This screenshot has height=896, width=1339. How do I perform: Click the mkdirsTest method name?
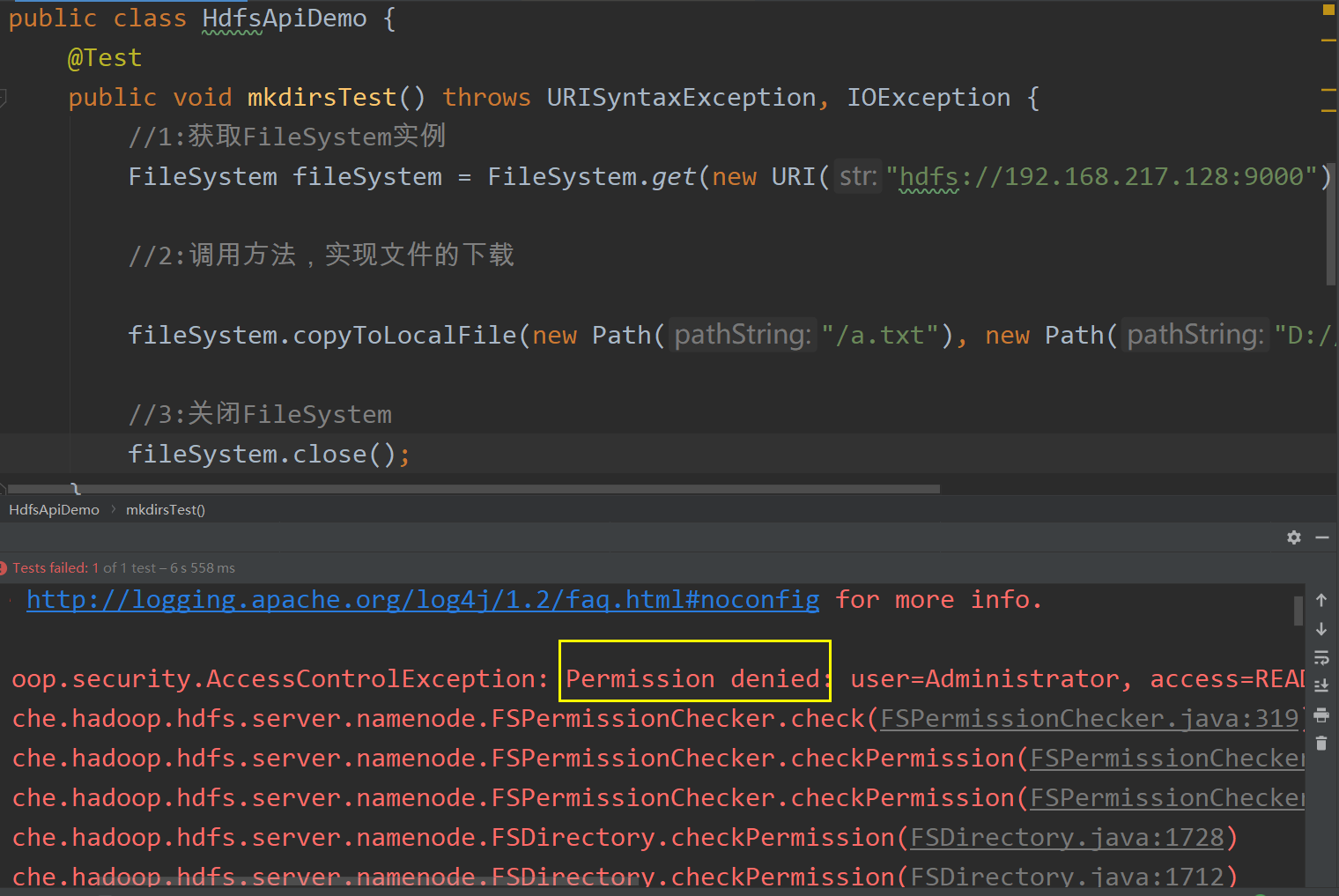click(x=322, y=98)
